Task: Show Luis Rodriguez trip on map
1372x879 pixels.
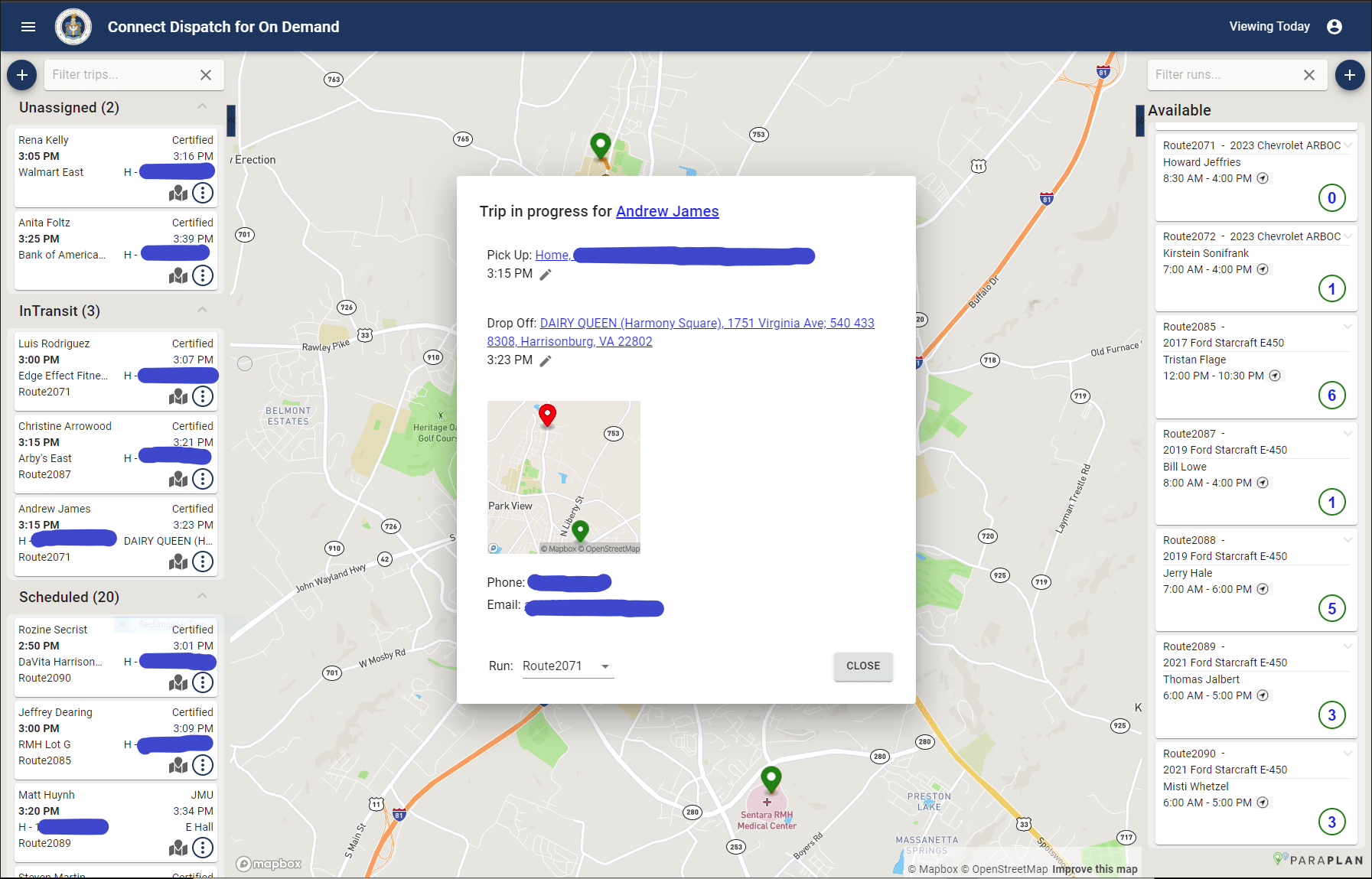Action: tap(178, 396)
